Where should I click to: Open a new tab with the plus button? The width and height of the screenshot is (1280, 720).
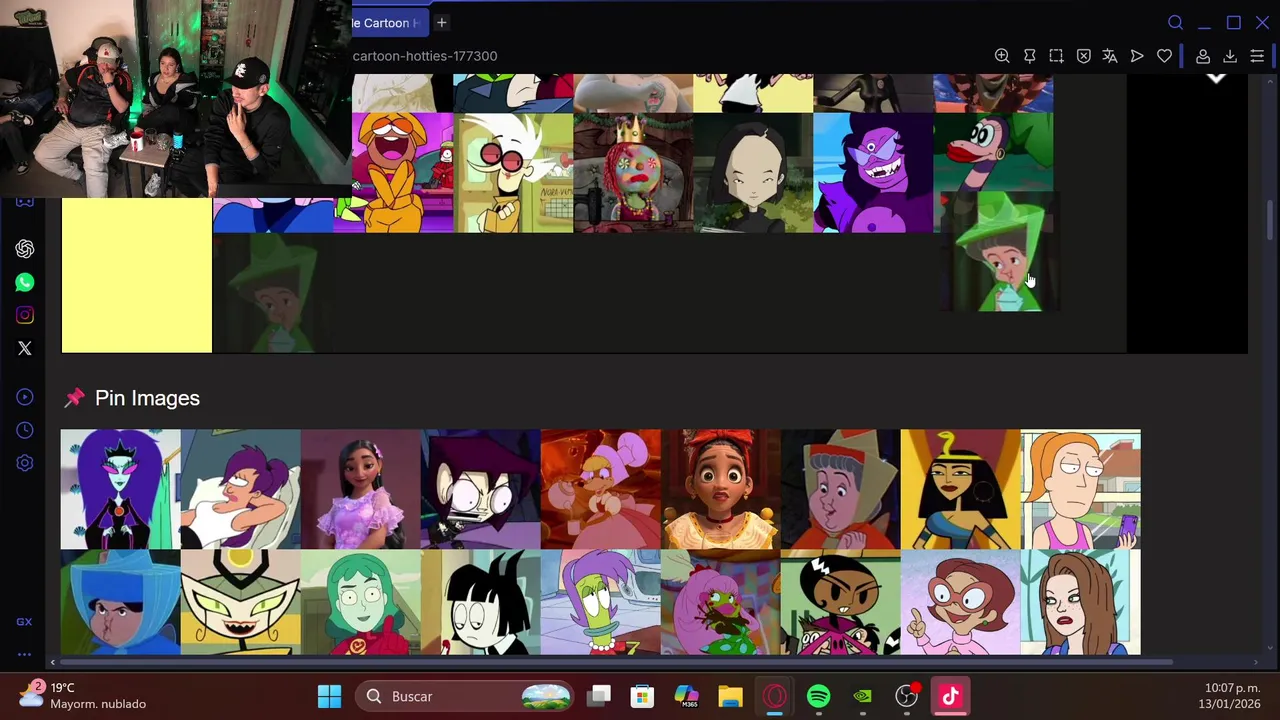click(441, 22)
